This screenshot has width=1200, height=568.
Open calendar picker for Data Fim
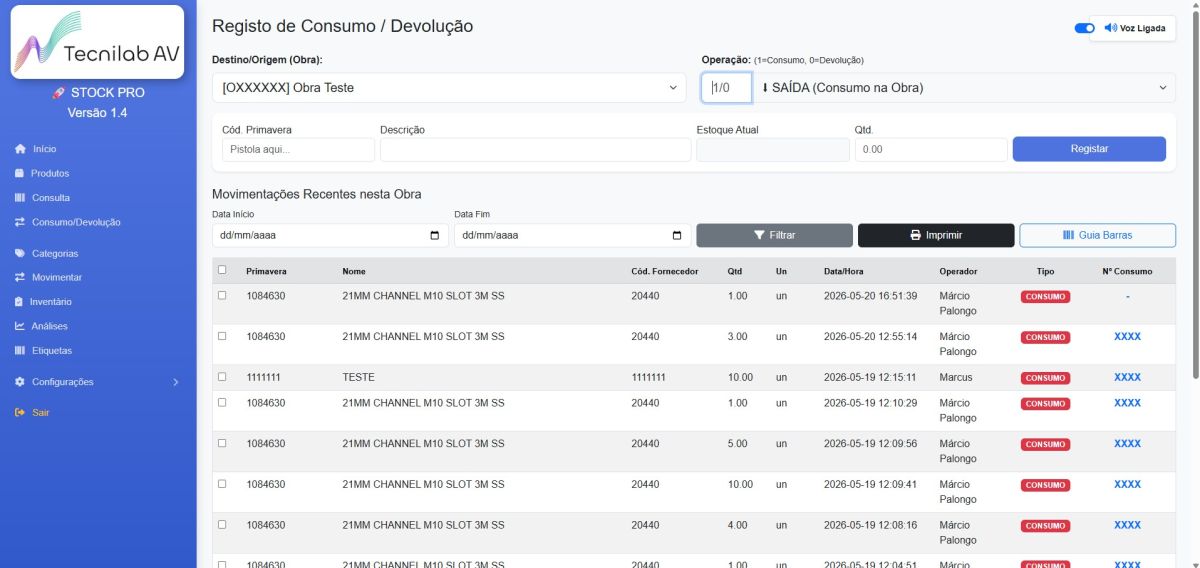(676, 235)
